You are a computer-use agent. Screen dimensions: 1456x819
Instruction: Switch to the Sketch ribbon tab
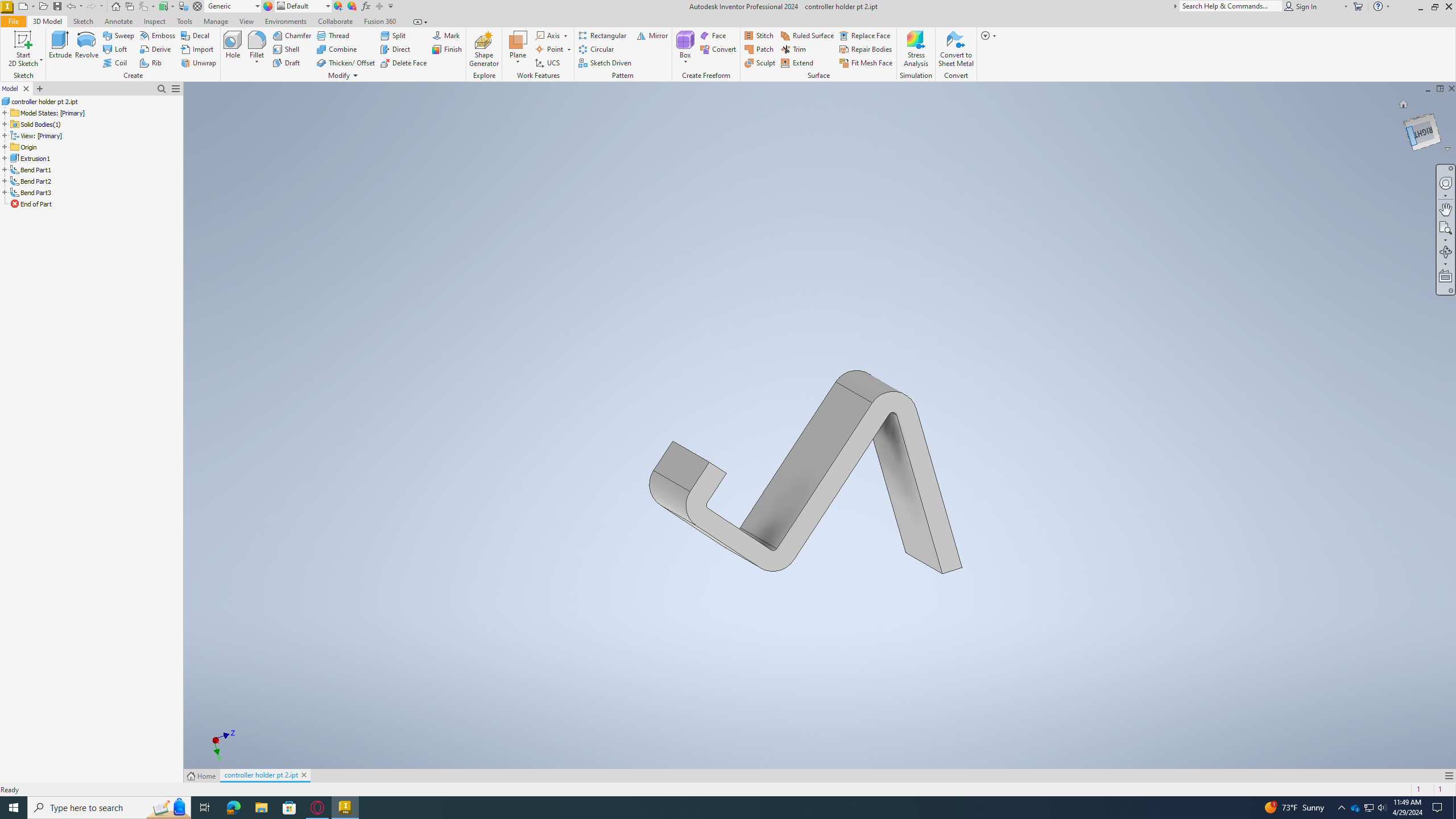pos(83,21)
